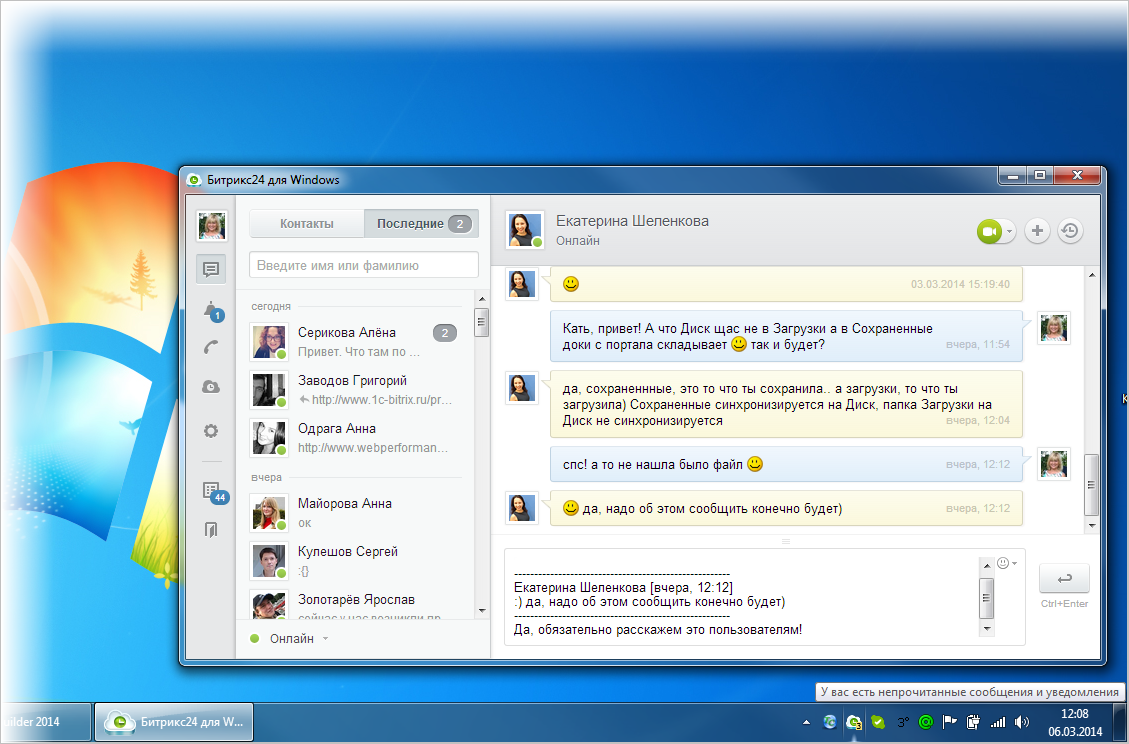Click message 'спс! а то не нашла было файл'
The image size is (1129, 744).
786,465
